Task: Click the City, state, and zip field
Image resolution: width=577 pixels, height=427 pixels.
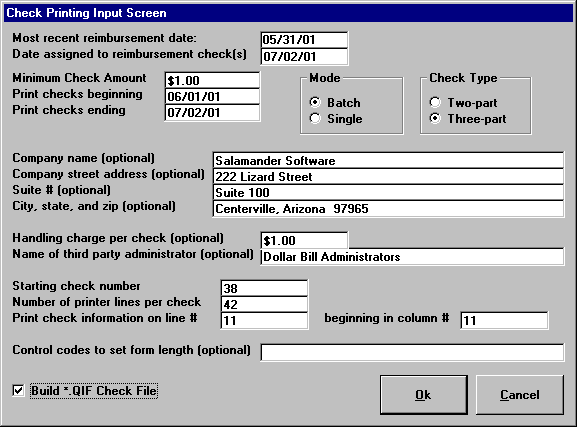Action: [388, 209]
